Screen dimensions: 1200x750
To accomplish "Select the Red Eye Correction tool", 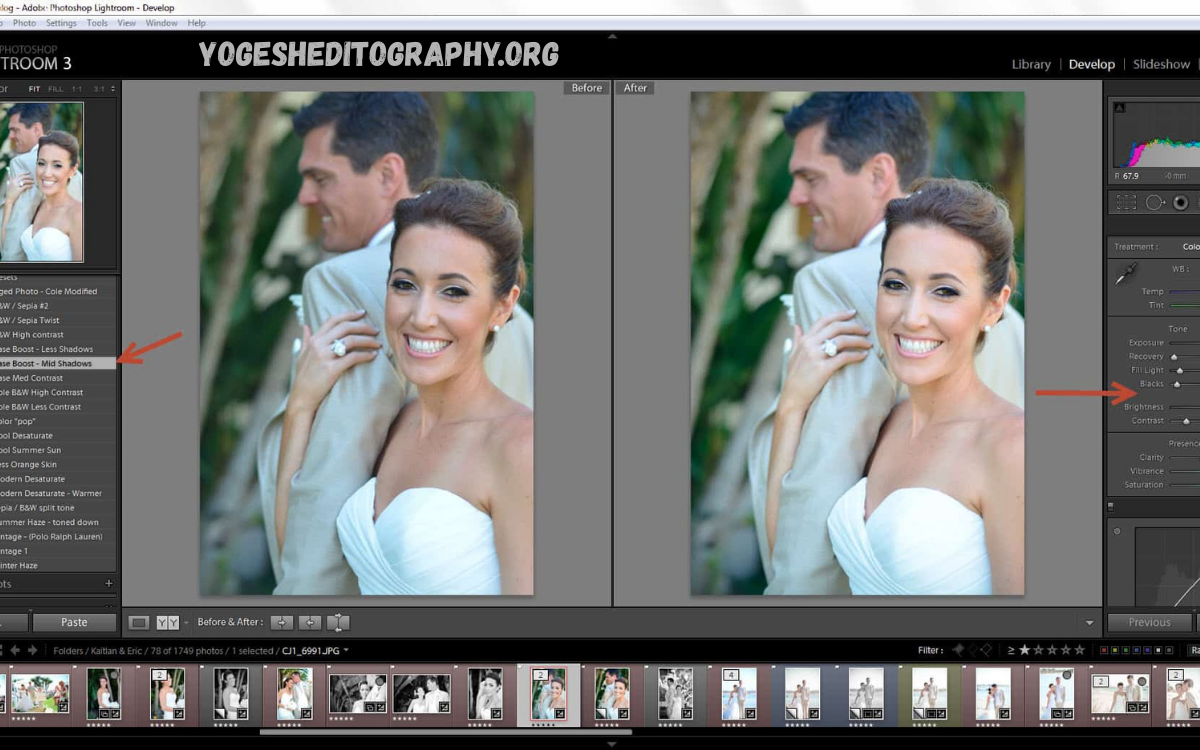I will point(1182,202).
